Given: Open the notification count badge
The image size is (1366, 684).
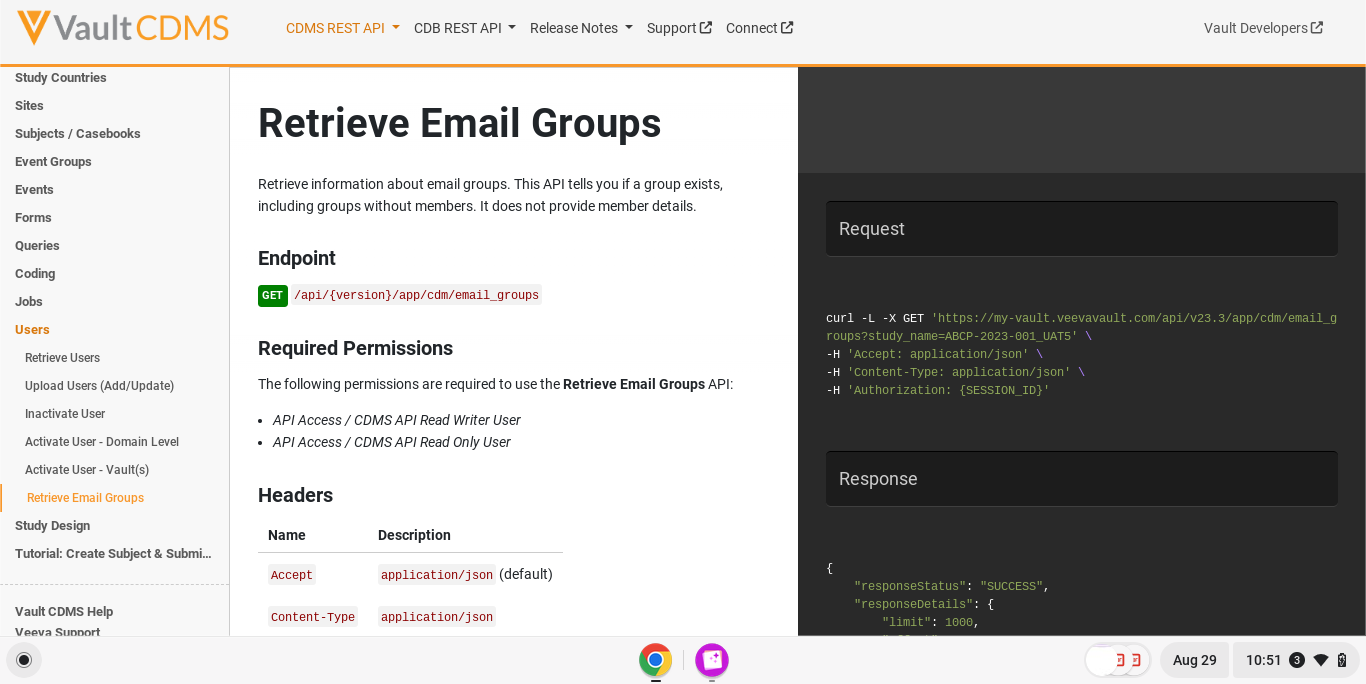Looking at the screenshot, I should [1297, 660].
